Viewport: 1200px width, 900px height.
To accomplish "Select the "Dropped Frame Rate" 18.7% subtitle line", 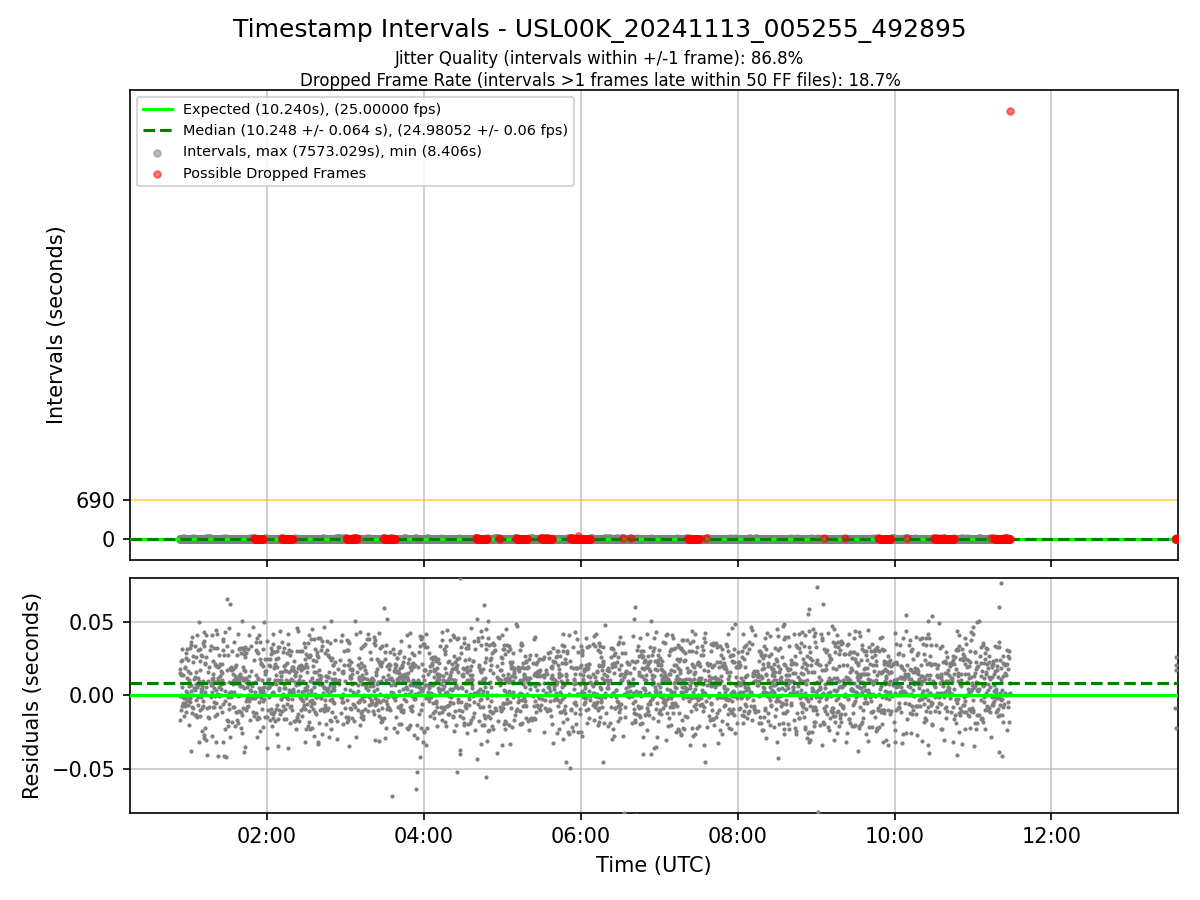I will click(600, 80).
